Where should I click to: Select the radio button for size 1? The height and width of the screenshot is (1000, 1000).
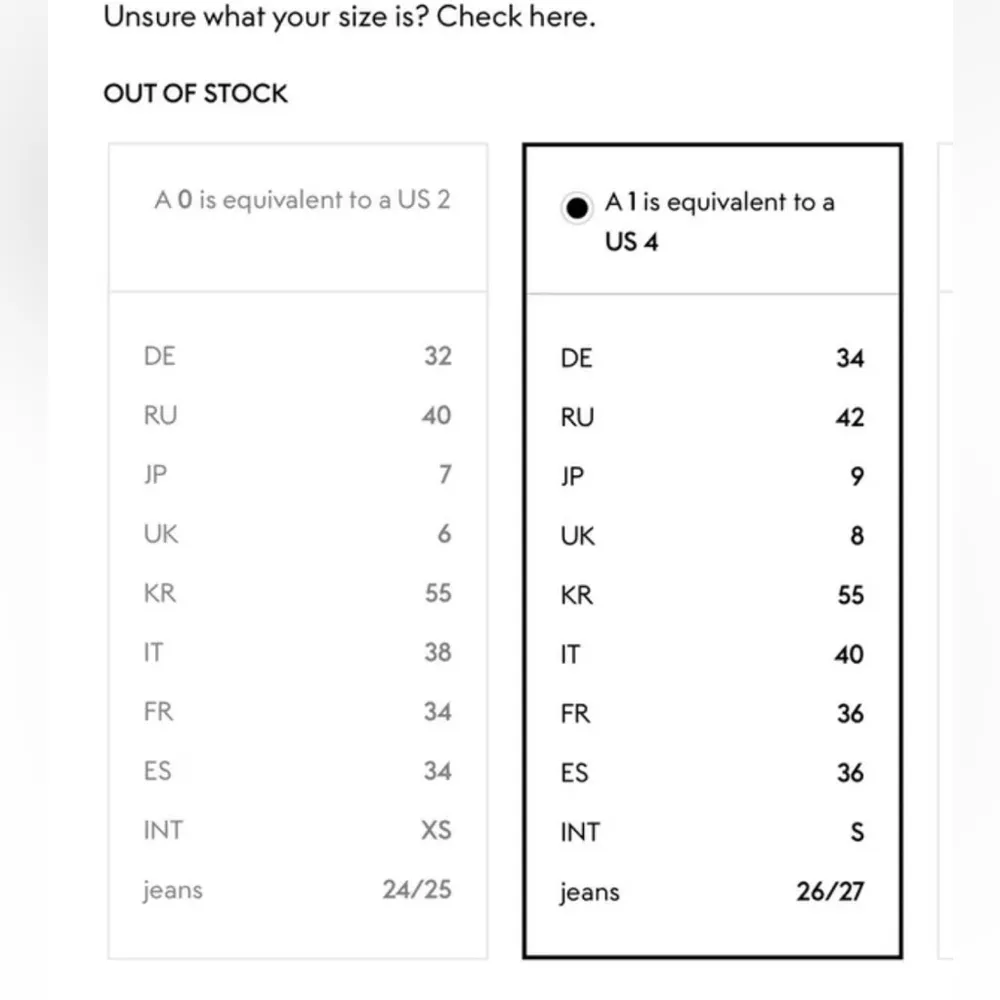pyautogui.click(x=577, y=208)
